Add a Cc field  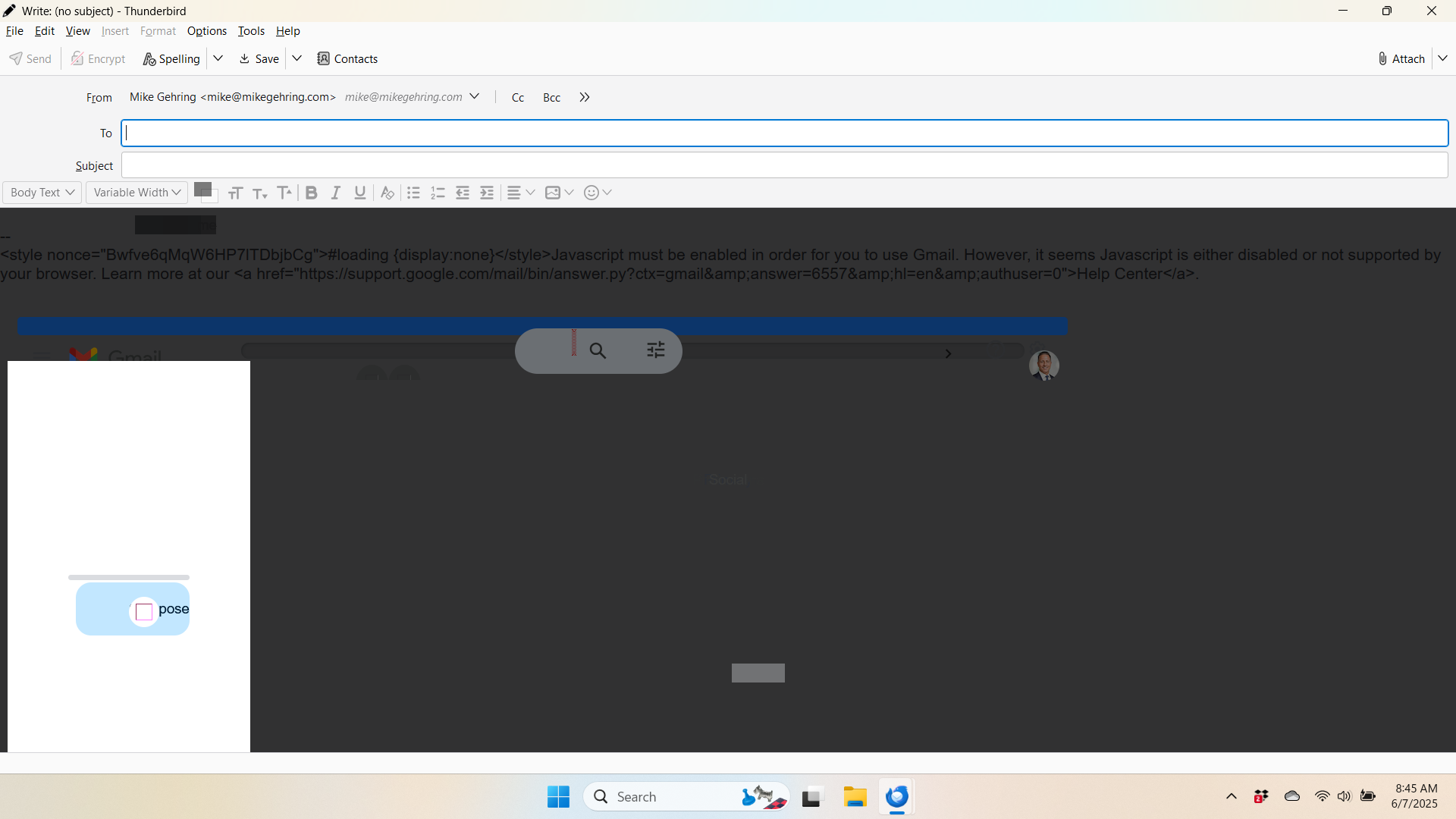tap(518, 98)
